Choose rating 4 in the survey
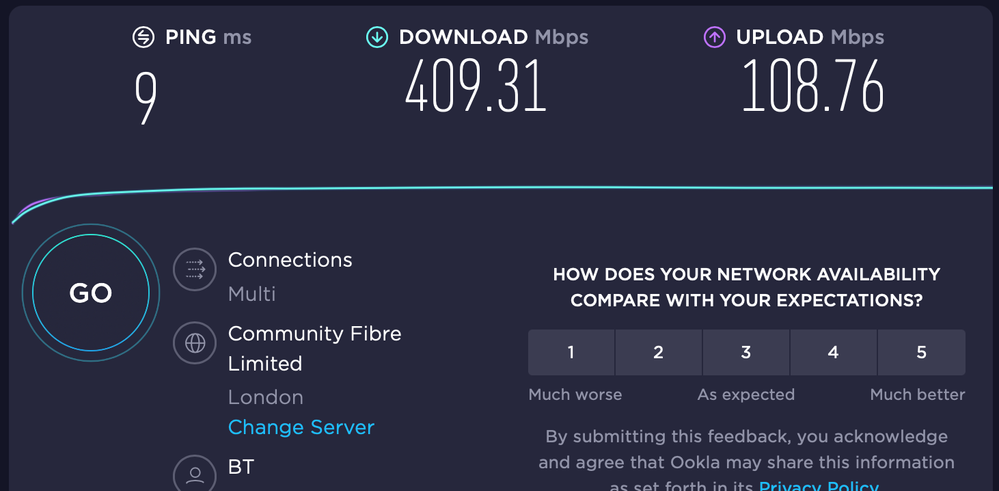Screen dimensions: 999x491 click(x=833, y=352)
